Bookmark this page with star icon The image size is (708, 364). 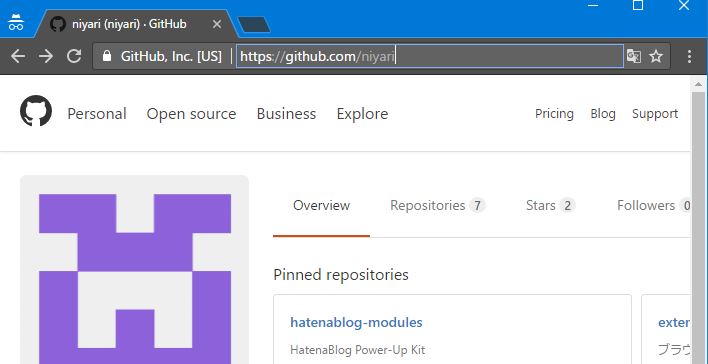[656, 56]
